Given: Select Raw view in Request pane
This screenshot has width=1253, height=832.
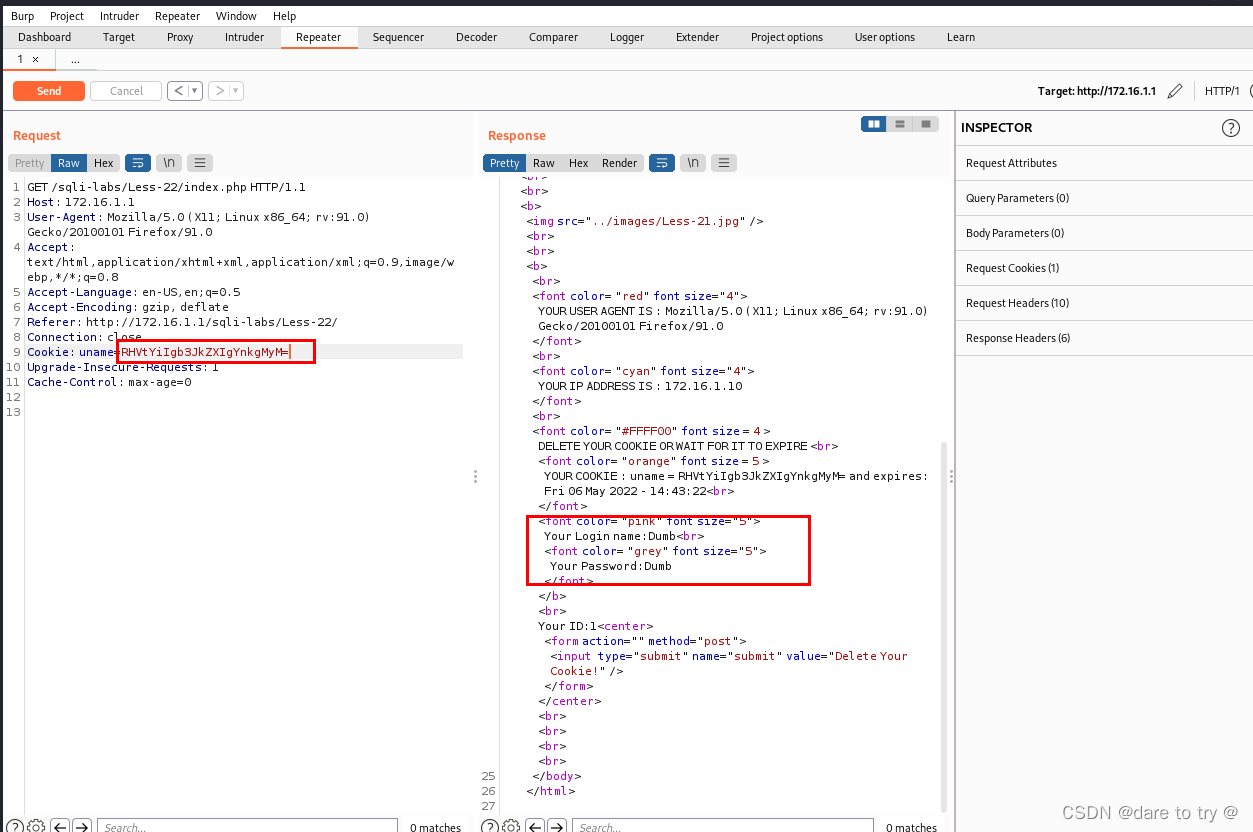Looking at the screenshot, I should click(69, 163).
